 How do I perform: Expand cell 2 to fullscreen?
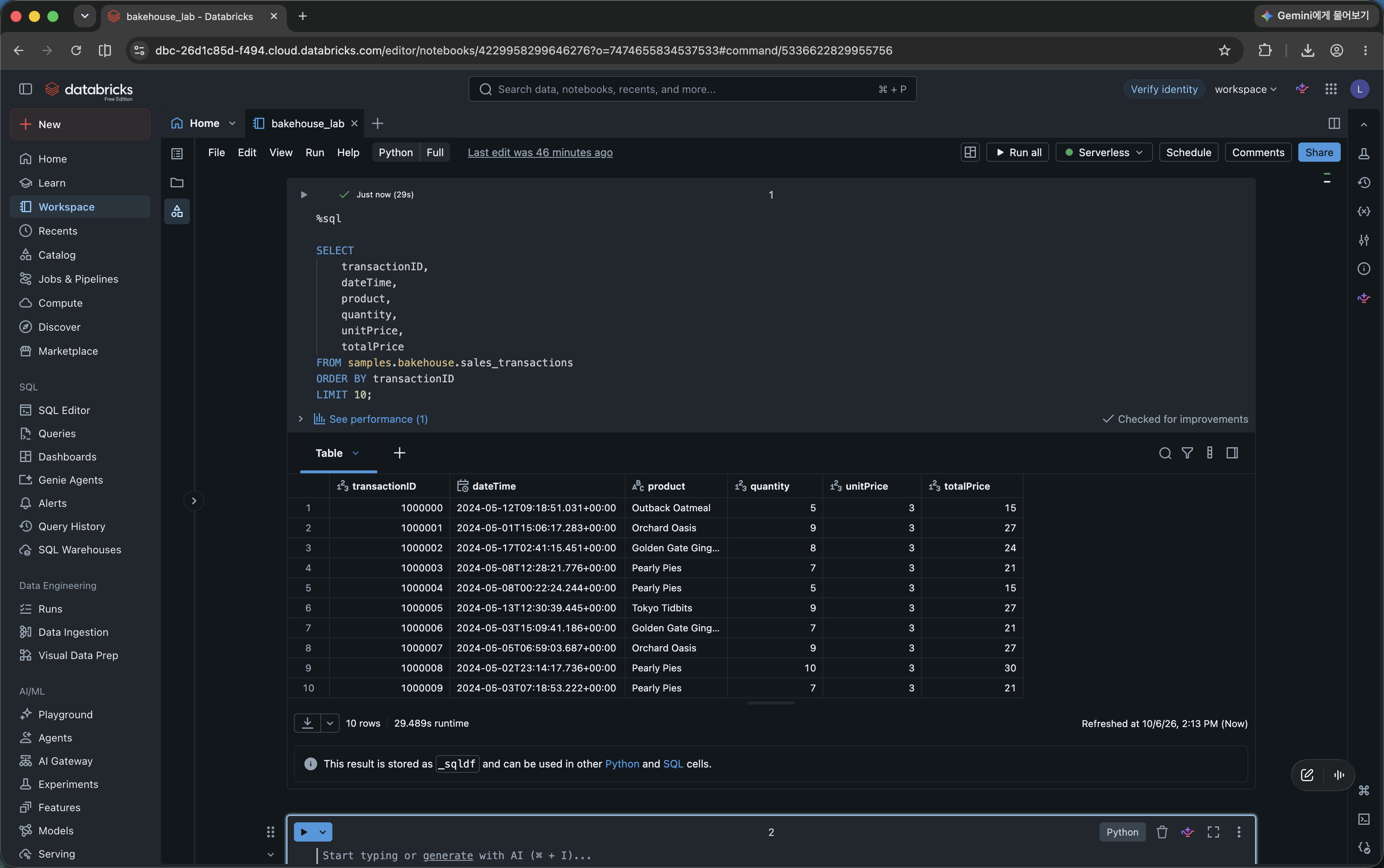[1213, 832]
